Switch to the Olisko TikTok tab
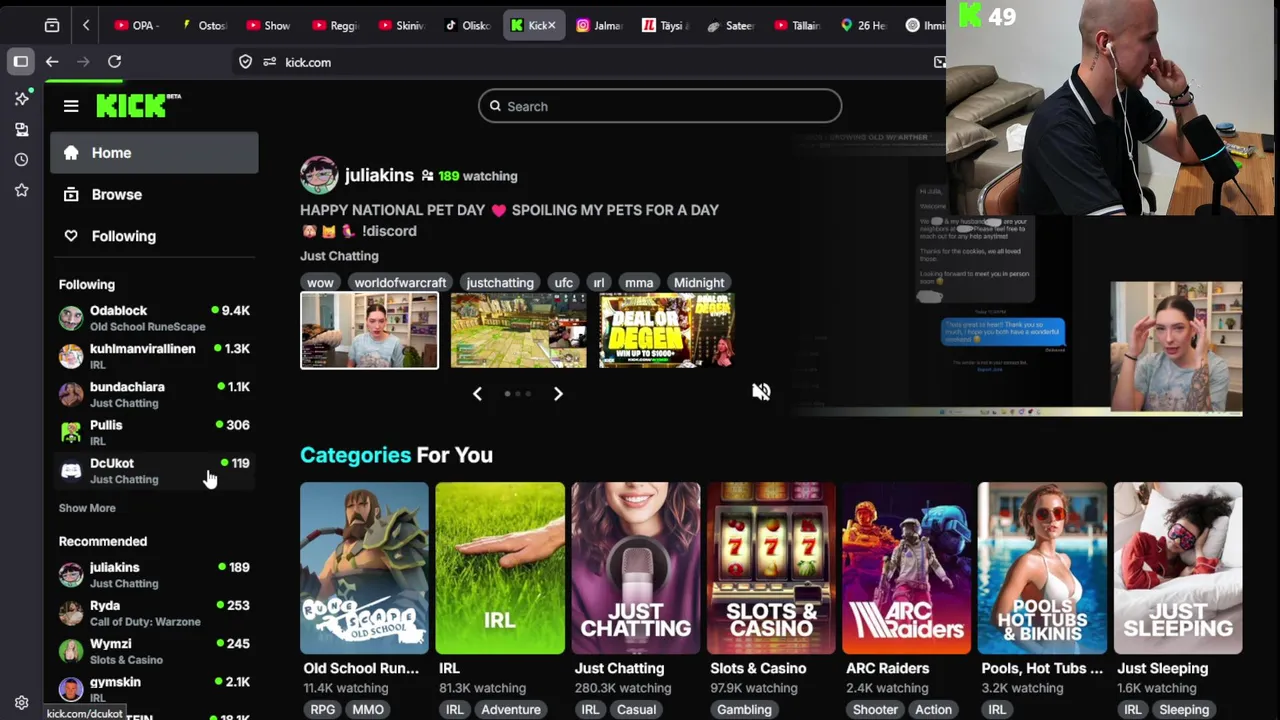Viewport: 1280px width, 720px height. 467,25
